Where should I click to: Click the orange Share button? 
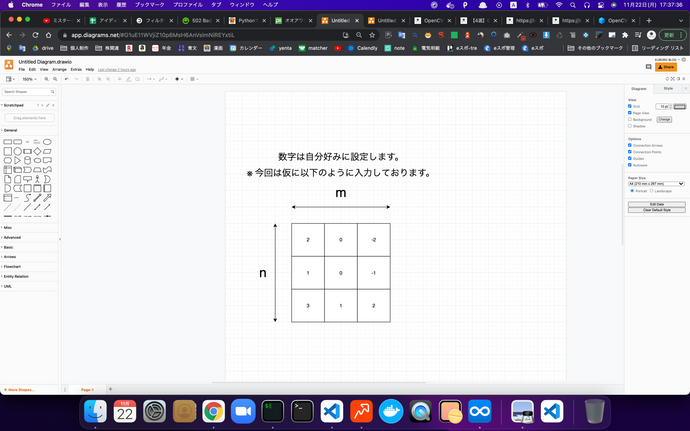tap(666, 67)
